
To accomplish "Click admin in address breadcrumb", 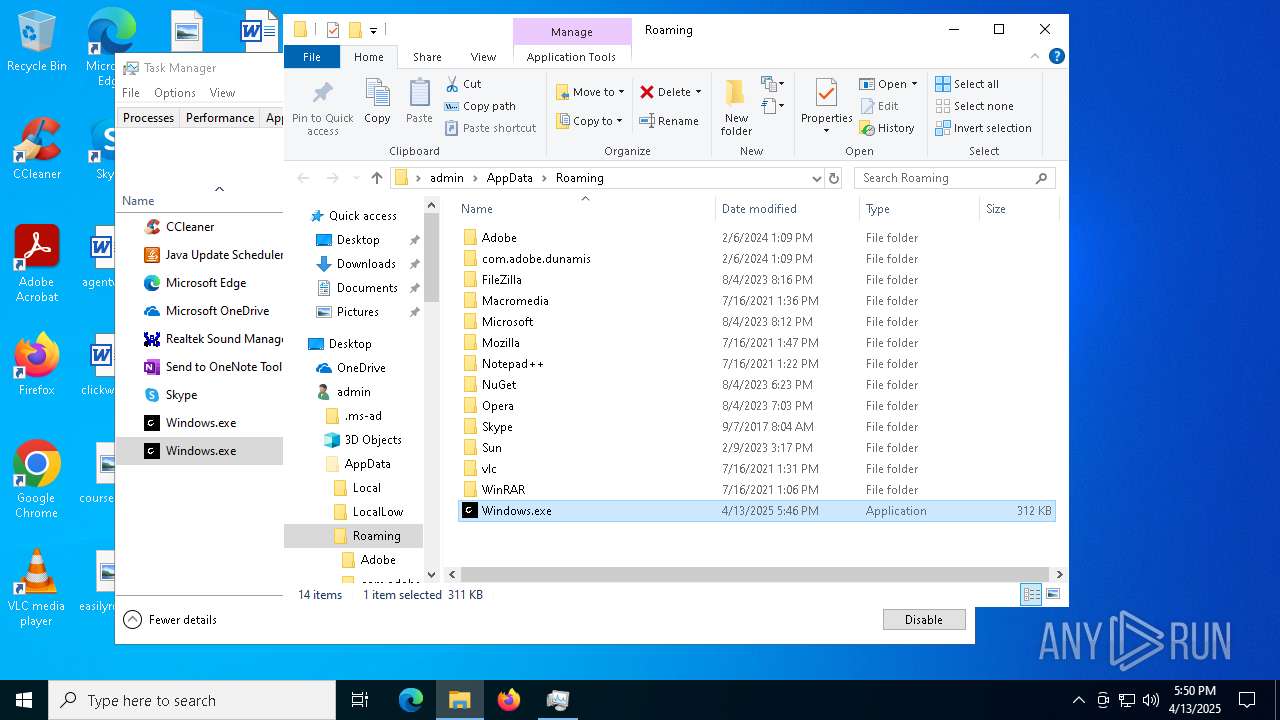I will pos(447,178).
